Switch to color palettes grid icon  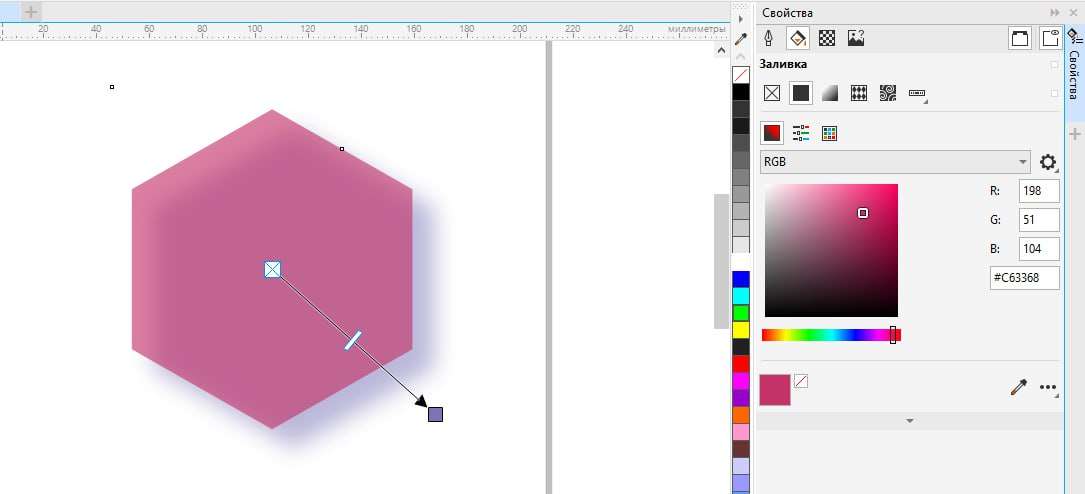(830, 133)
